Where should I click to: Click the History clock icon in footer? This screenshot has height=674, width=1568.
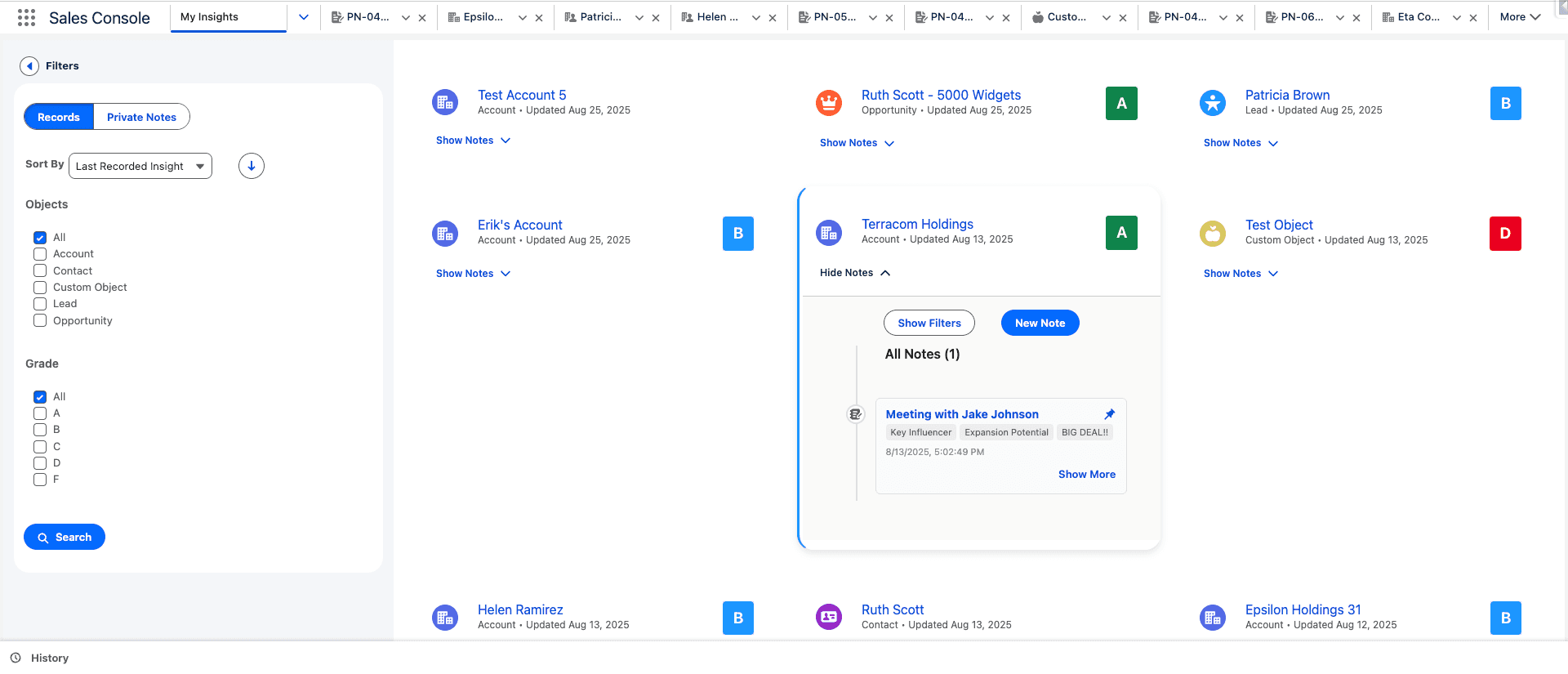(x=16, y=658)
